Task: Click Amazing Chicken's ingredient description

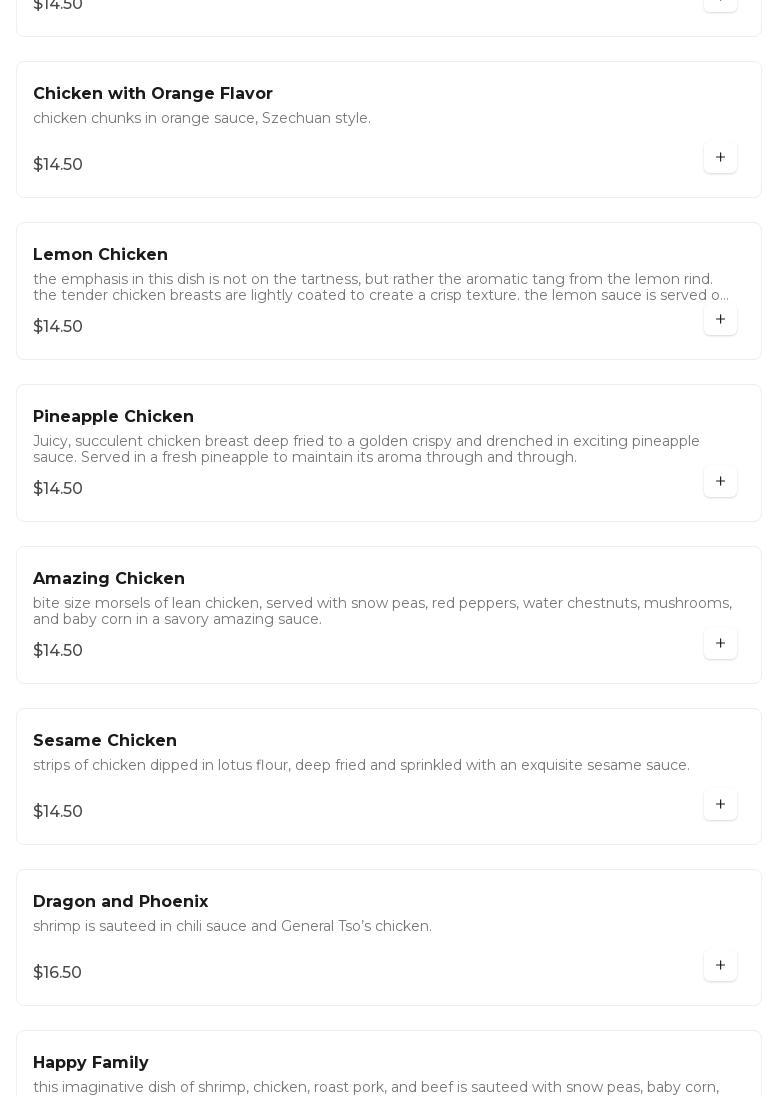Action: tap(382, 611)
